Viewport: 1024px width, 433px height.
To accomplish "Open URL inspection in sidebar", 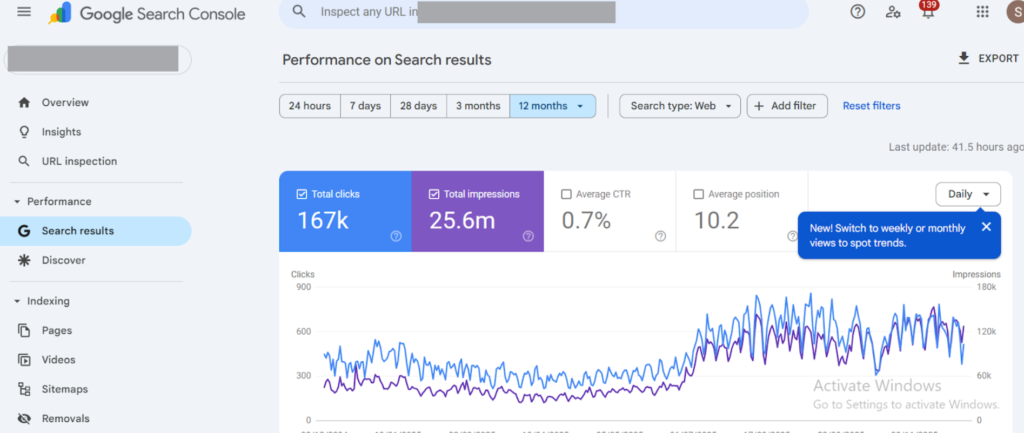I will 79,161.
